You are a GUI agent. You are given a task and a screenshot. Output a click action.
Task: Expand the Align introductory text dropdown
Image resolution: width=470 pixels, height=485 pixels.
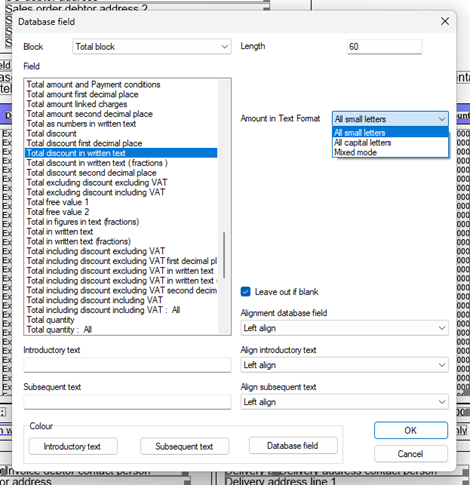(x=344, y=365)
